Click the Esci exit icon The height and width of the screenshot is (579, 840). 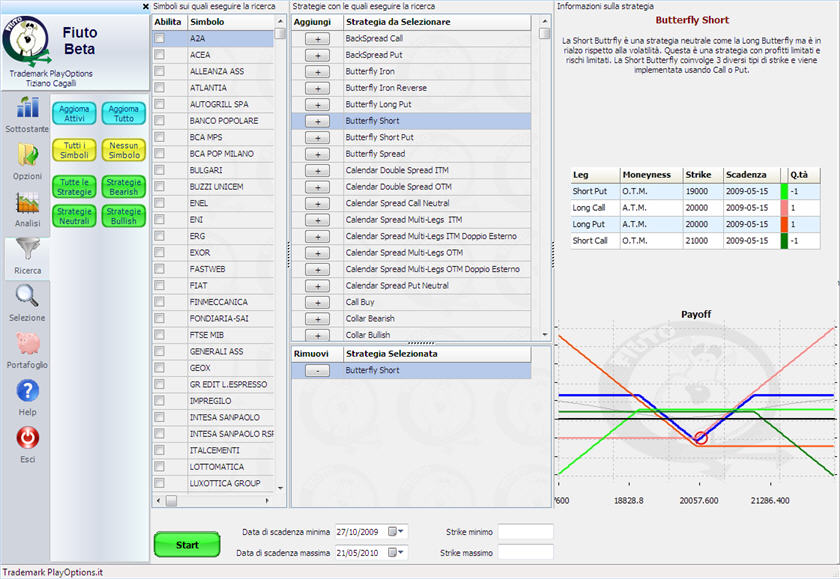pyautogui.click(x=27, y=438)
